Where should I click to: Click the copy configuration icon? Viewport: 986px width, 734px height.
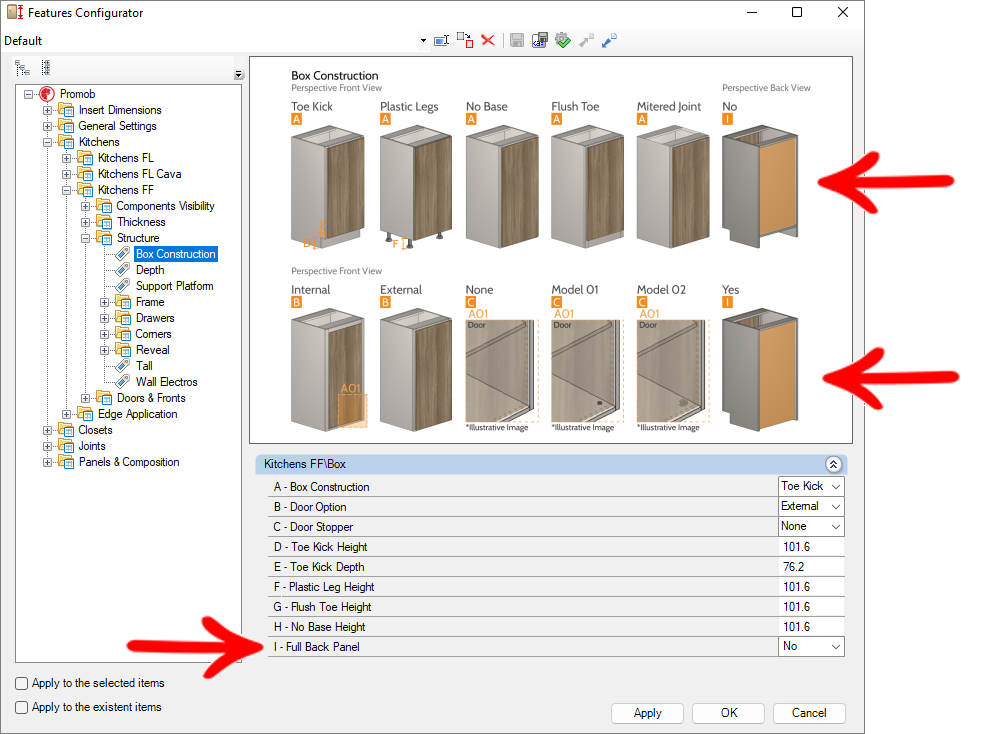(x=465, y=40)
